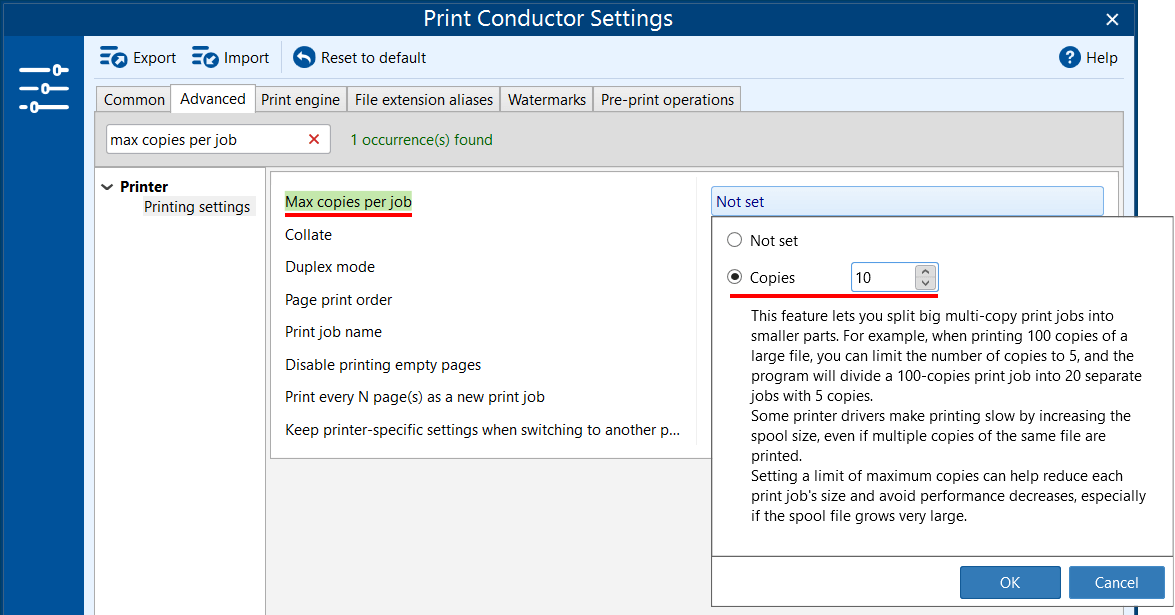Close the Print Conductor Settings window

pos(1112,19)
